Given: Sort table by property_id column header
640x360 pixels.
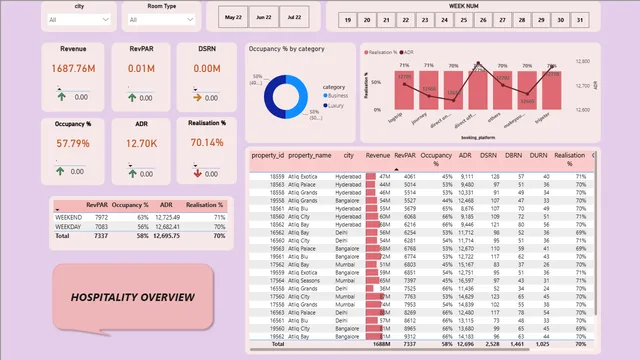Looking at the screenshot, I should 267,156.
